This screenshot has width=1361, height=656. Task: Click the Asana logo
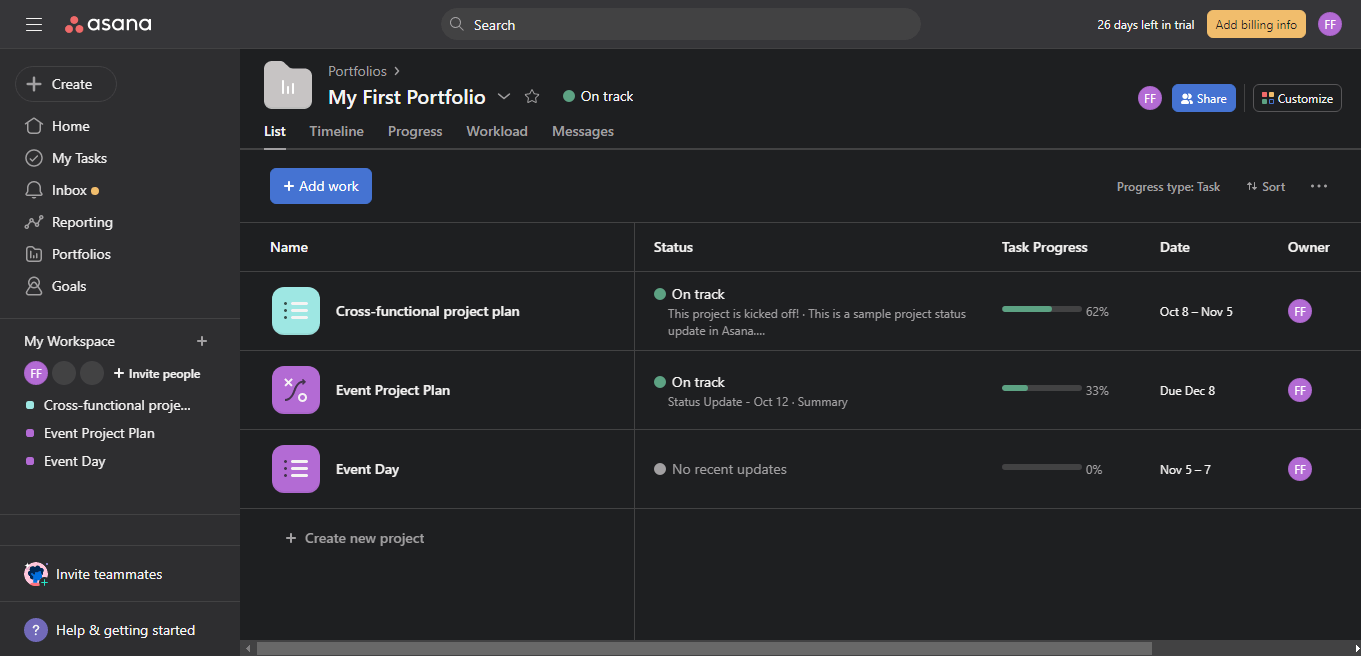click(x=107, y=24)
